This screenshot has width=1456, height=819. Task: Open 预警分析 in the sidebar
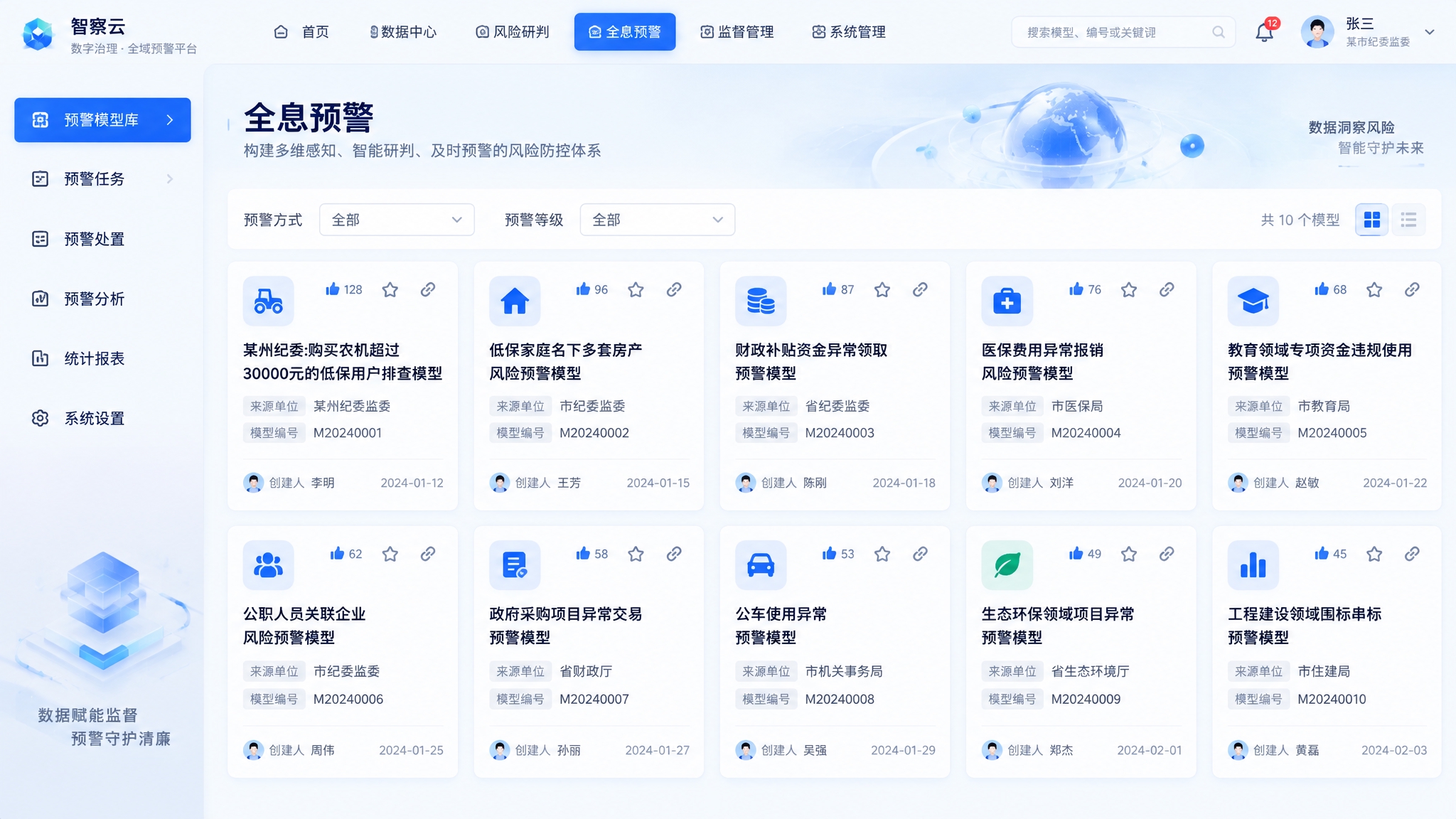click(x=102, y=299)
